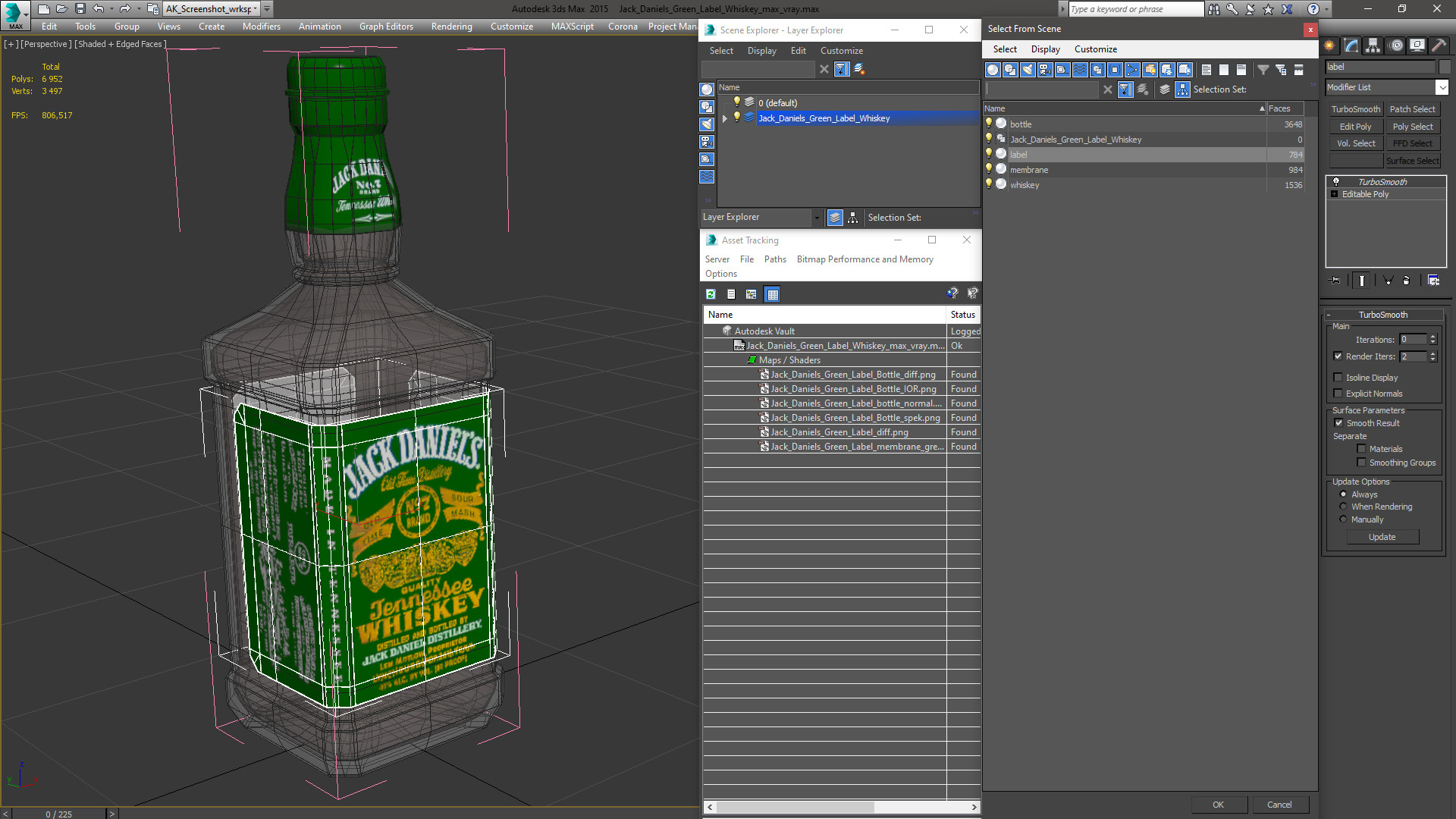Toggle Render Iters checkbox
Screen dimensions: 1456x819
point(1338,356)
